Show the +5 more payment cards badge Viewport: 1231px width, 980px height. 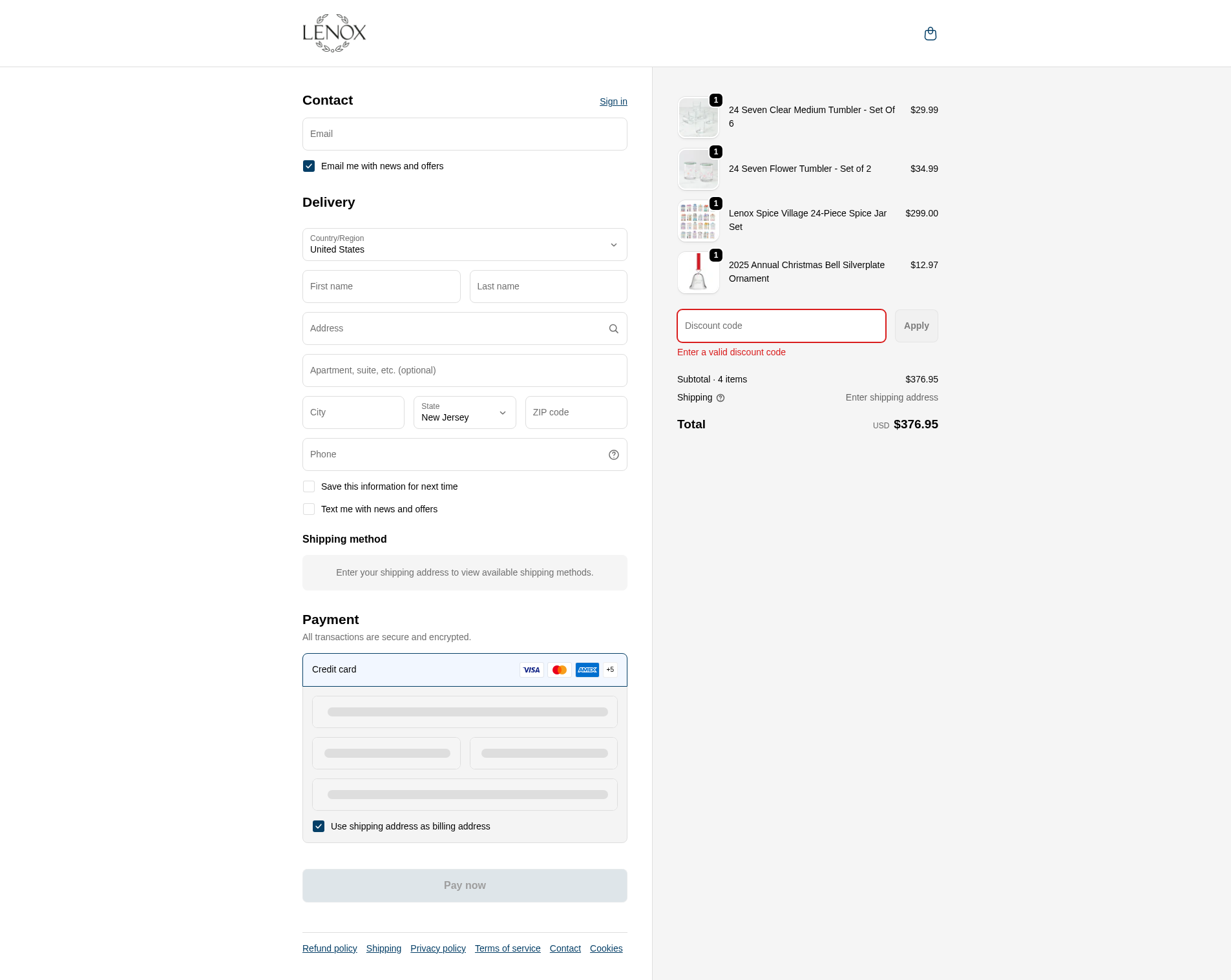click(x=610, y=670)
